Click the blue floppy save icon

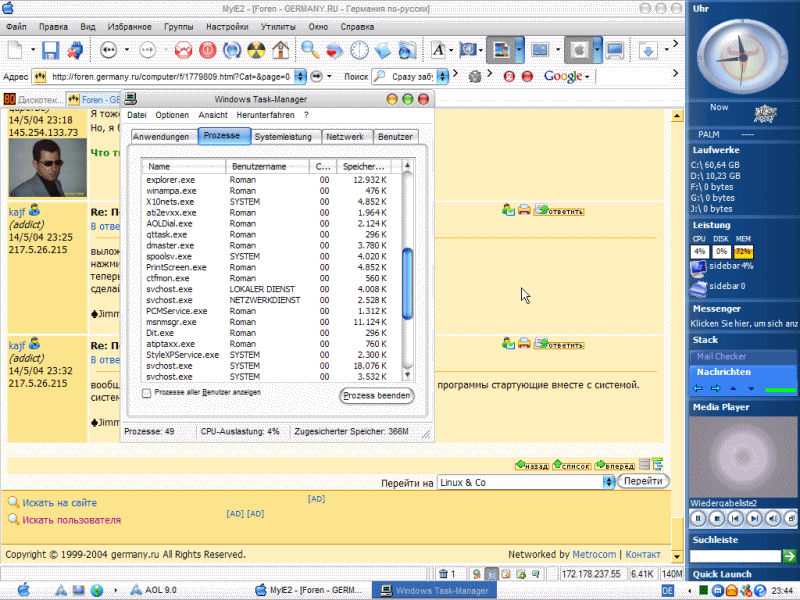click(x=50, y=50)
